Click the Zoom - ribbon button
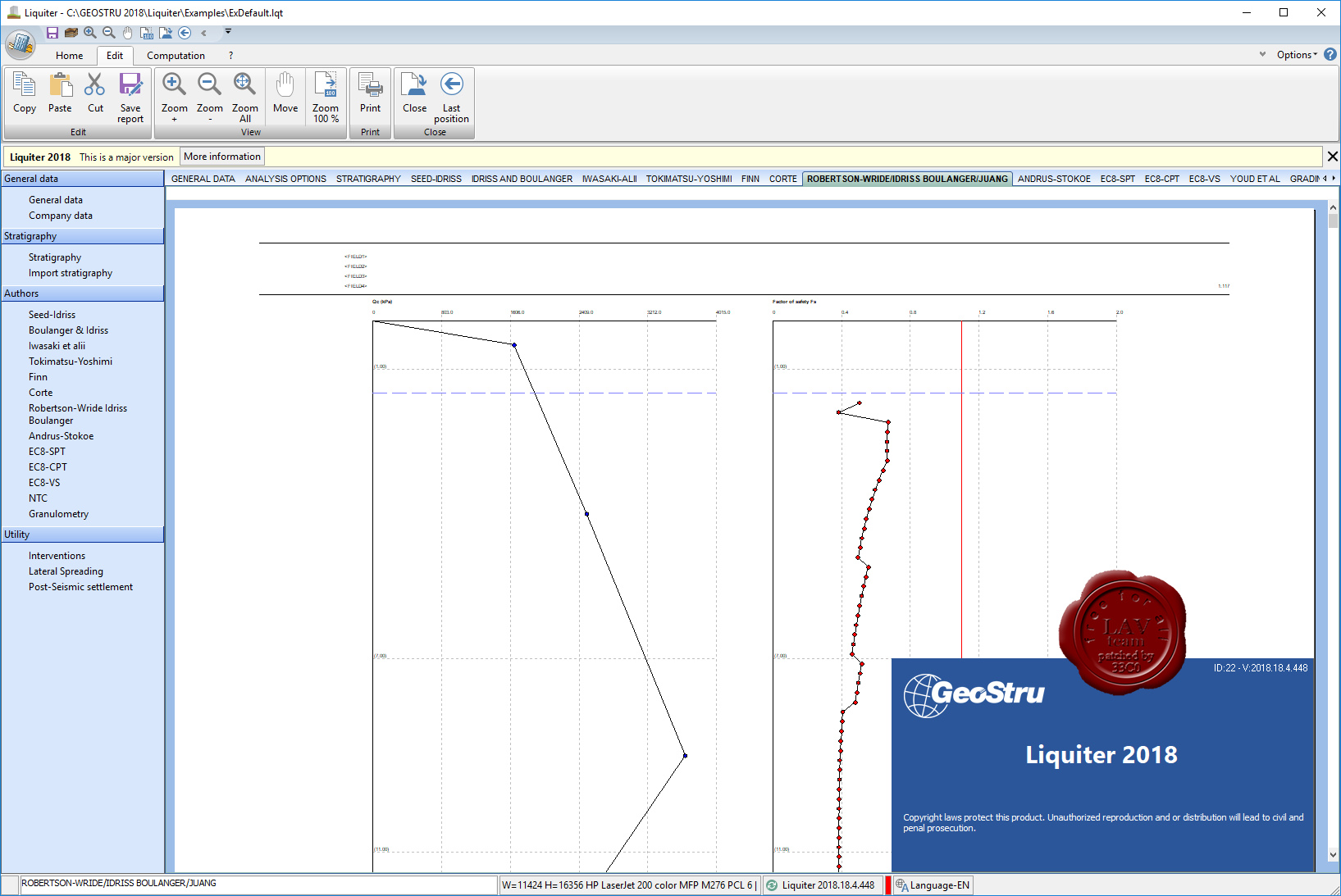Viewport: 1341px width, 896px height. tap(209, 98)
